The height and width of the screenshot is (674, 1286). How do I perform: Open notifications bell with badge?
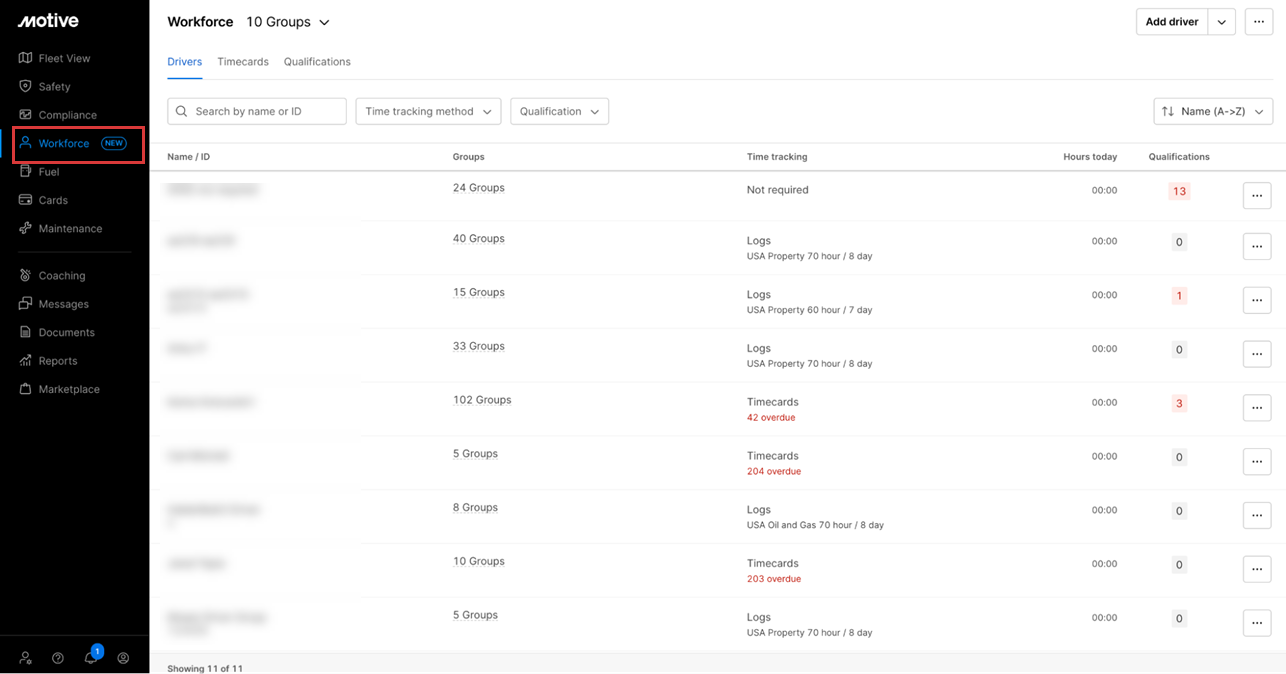tap(91, 656)
